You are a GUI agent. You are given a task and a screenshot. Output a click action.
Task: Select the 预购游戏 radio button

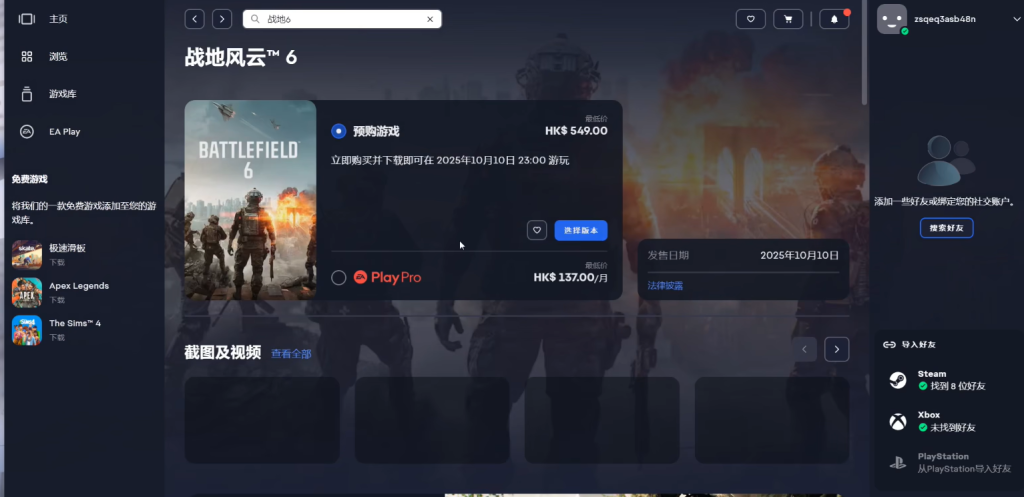(339, 131)
